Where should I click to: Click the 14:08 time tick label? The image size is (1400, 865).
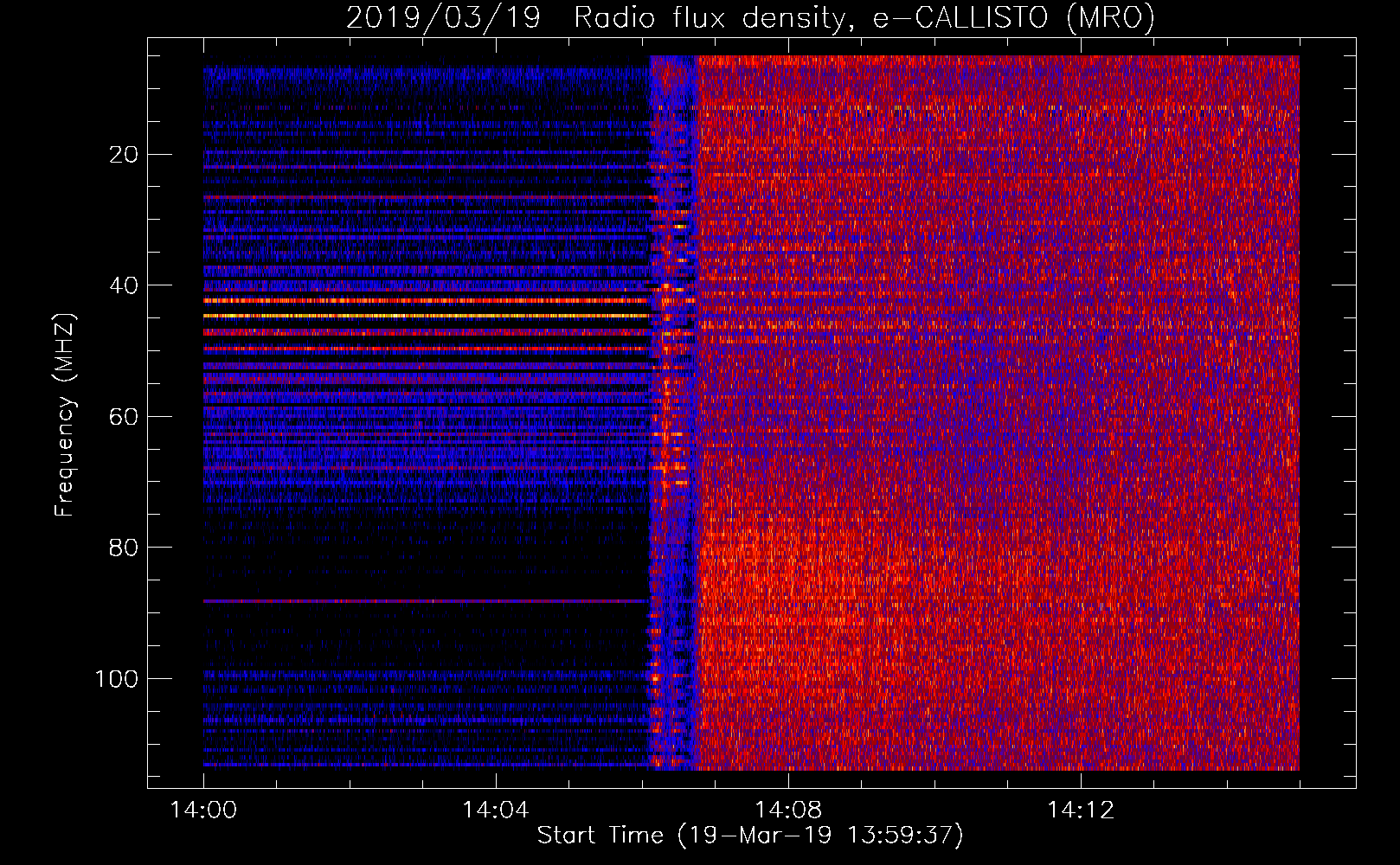point(788,811)
